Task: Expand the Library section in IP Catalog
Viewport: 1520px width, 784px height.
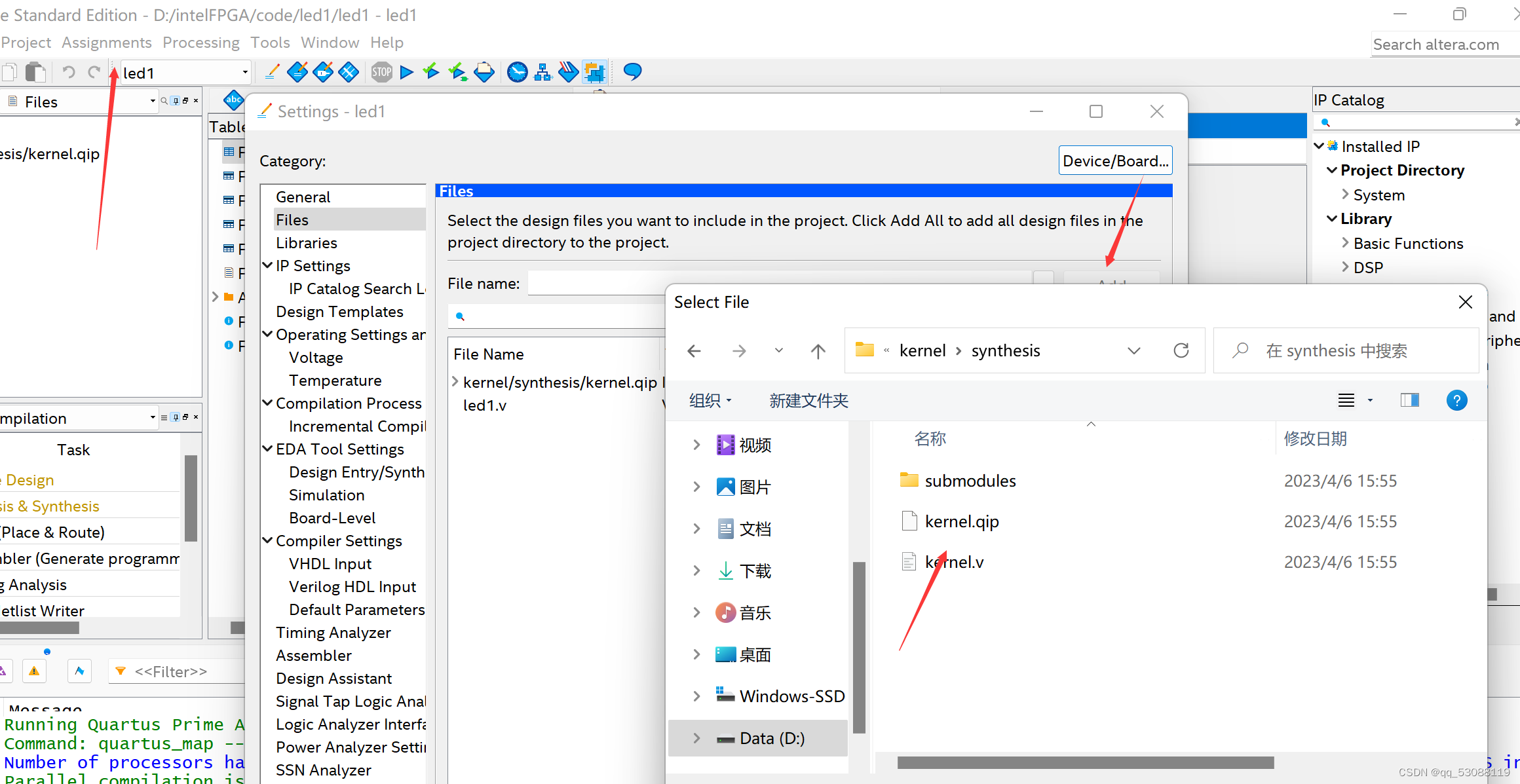Action: point(1335,219)
